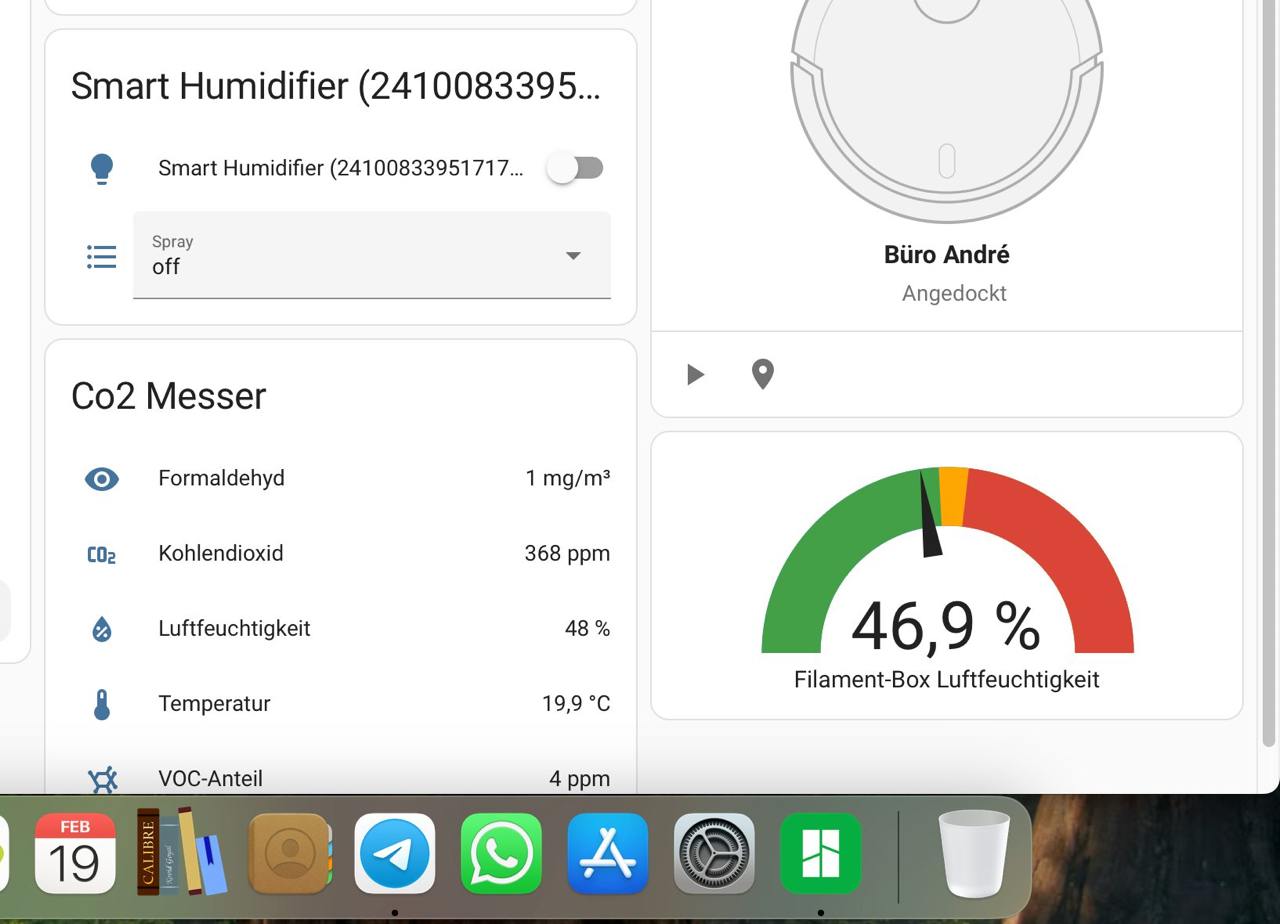Click the Smart Humidifier card title

click(x=335, y=86)
